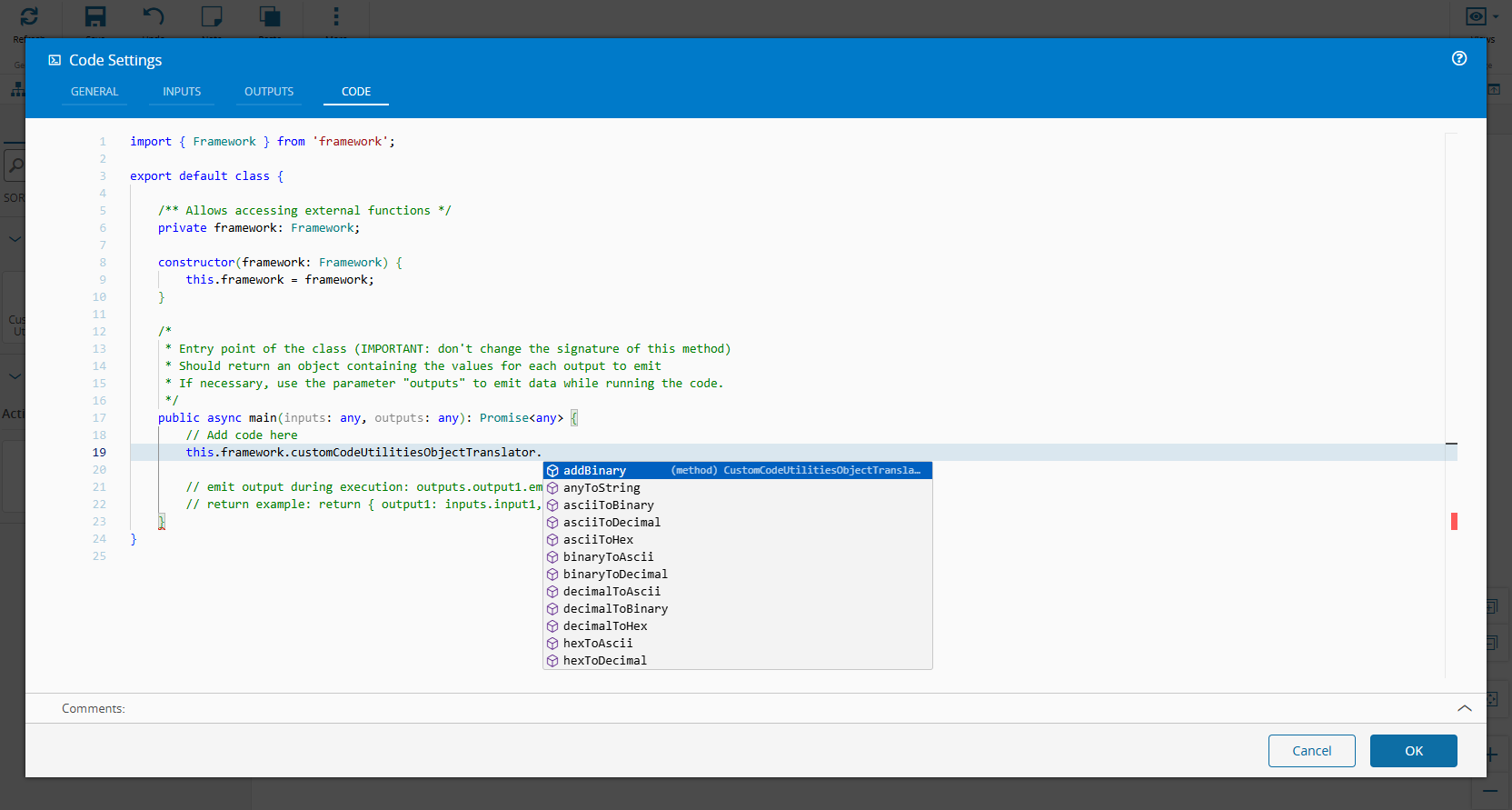This screenshot has height=810, width=1512.
Task: Confirm with the OK button
Action: (1414, 751)
